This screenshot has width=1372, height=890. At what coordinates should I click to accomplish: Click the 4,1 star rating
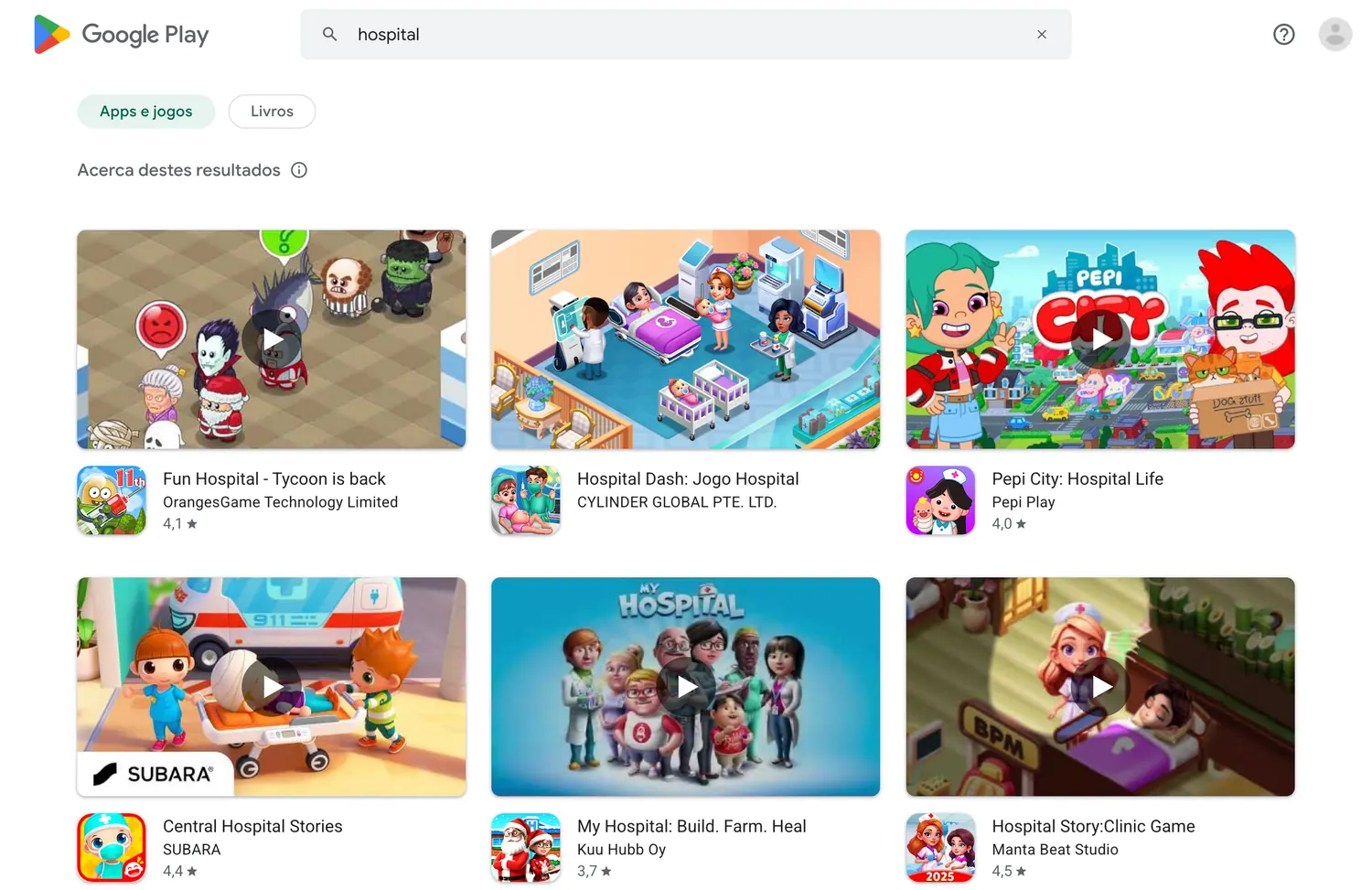click(x=180, y=524)
